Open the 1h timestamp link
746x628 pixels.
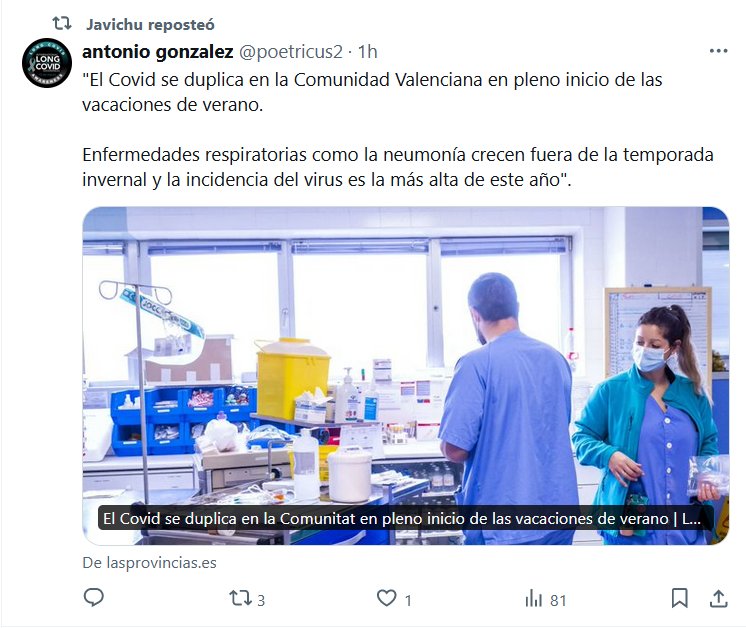coord(367,51)
